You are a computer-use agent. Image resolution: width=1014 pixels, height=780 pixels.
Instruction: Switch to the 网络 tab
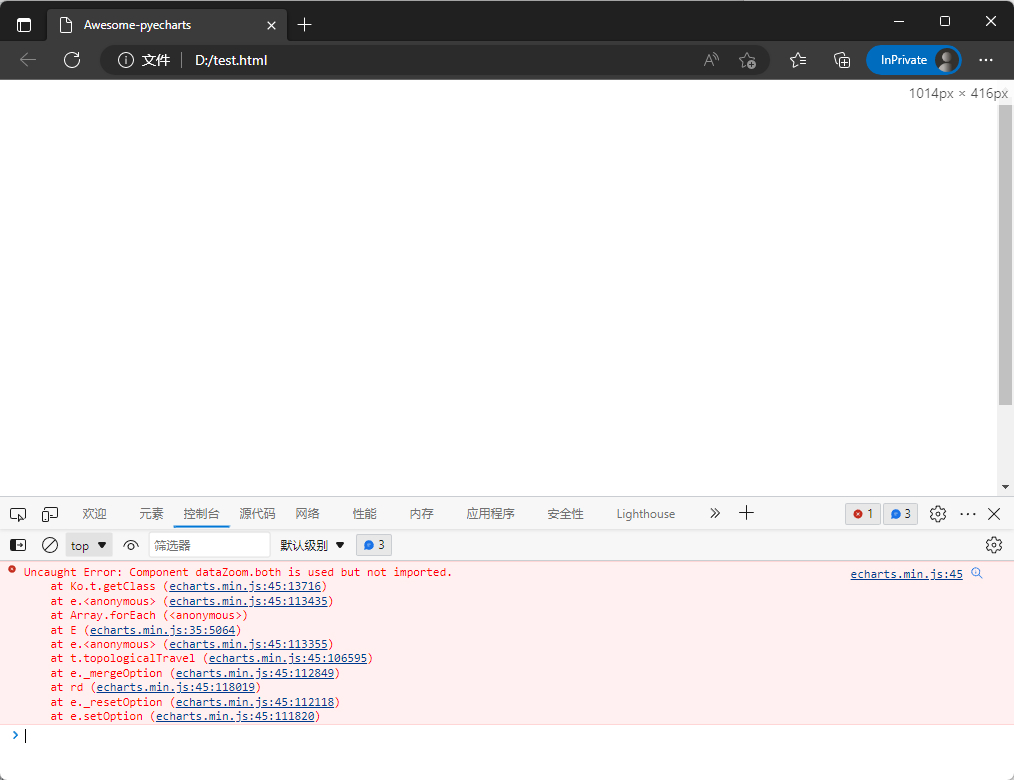(308, 513)
